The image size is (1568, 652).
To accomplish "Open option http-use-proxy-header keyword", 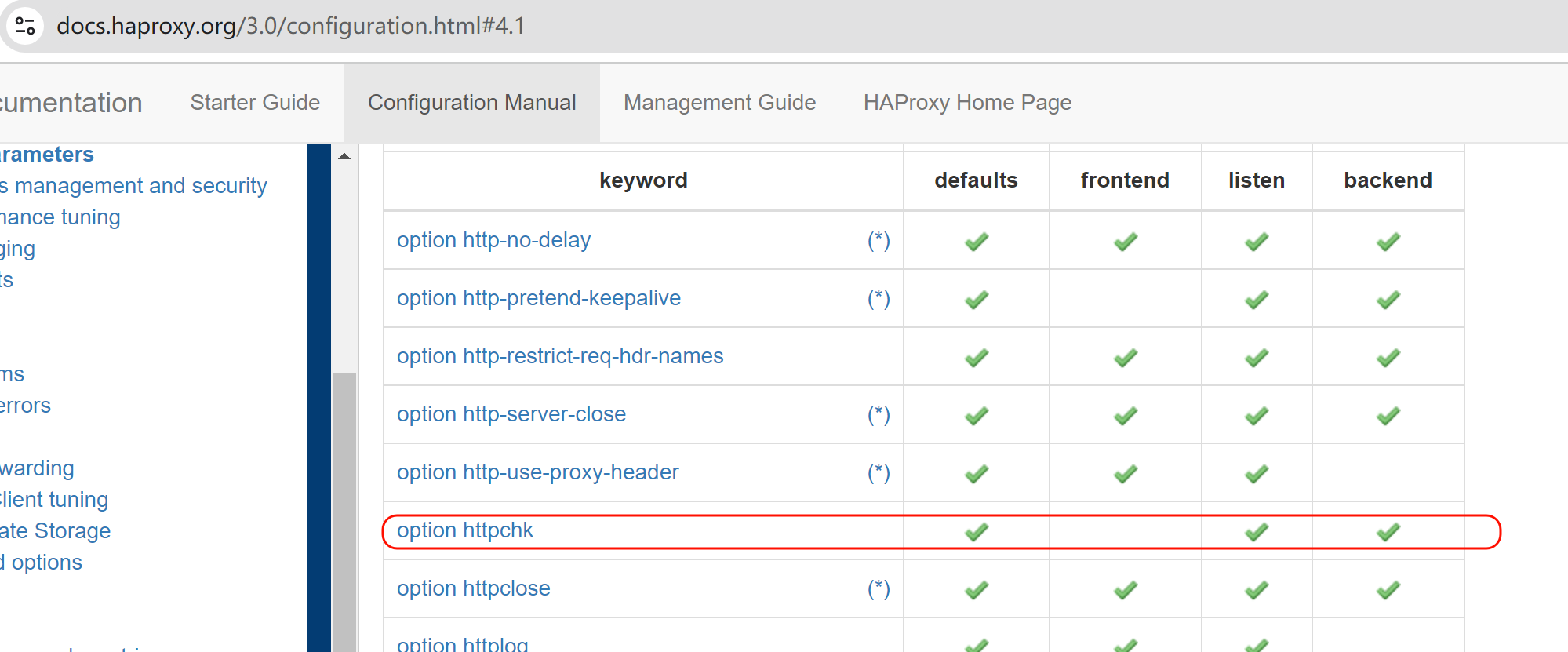I will 537,472.
